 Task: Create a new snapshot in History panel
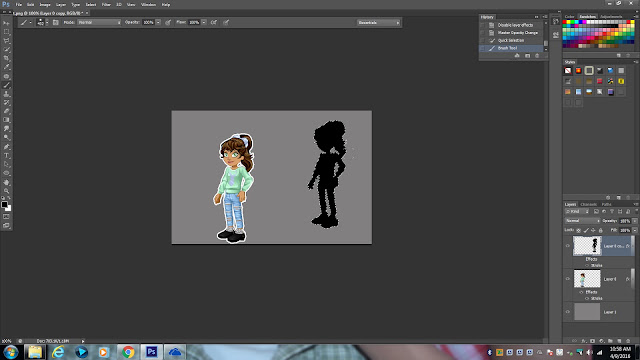tap(527, 56)
